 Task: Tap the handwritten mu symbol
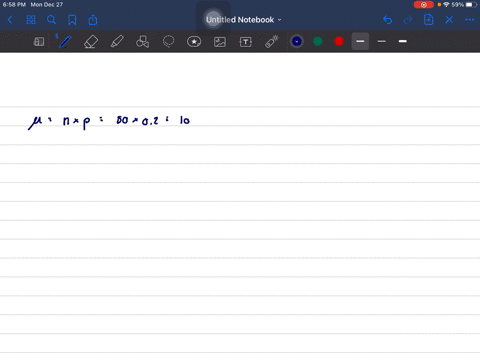pos(35,122)
